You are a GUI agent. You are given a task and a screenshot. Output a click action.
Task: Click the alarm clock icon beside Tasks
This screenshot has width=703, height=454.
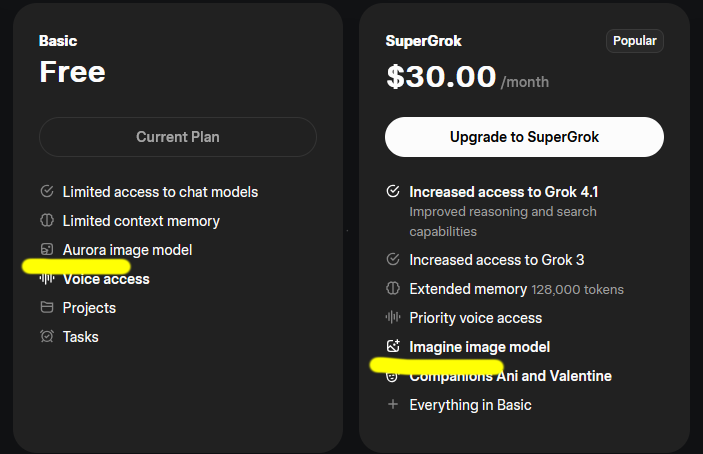[x=46, y=337]
